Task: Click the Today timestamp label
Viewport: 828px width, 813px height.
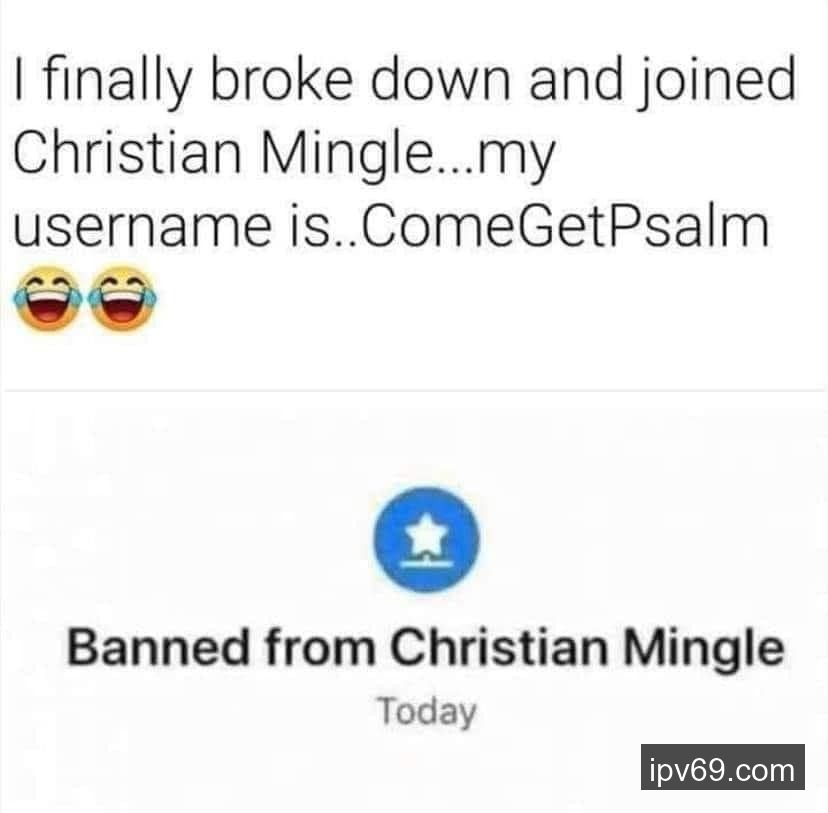Action: 426,713
